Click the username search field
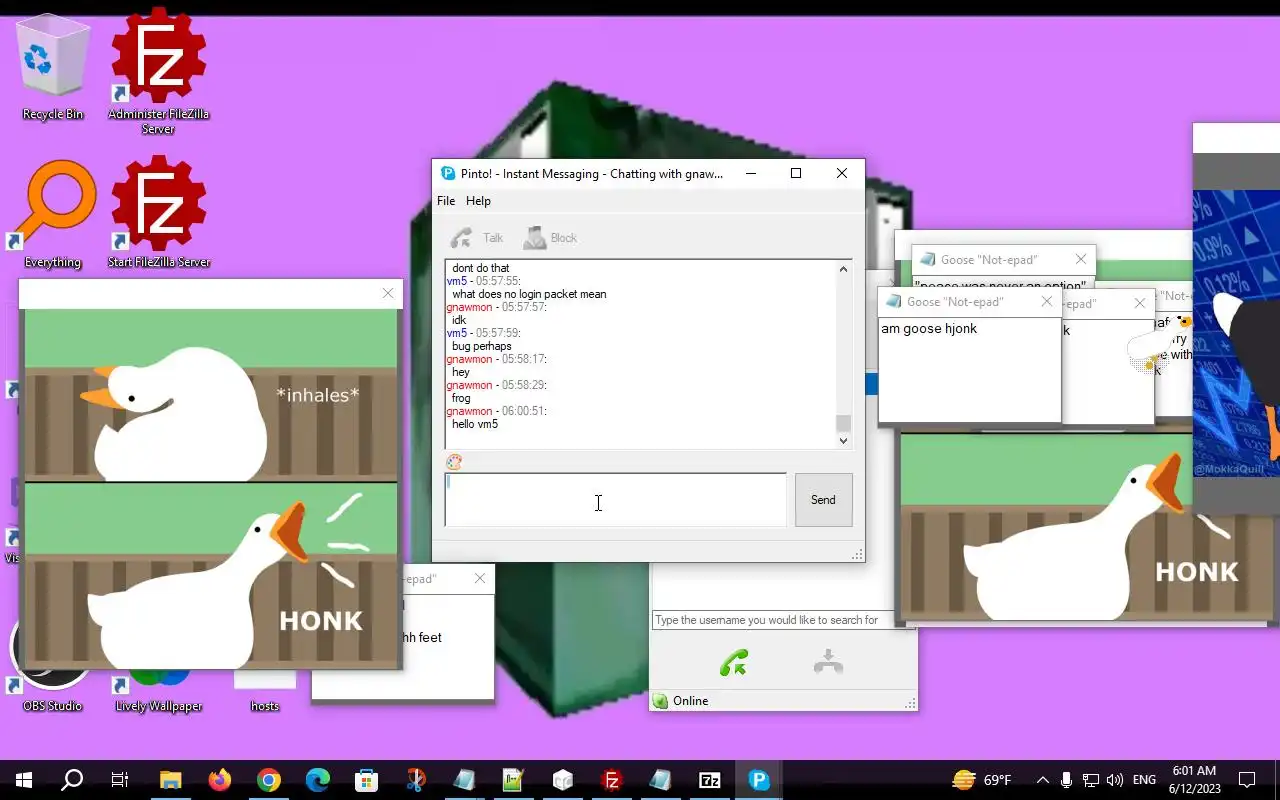 click(x=771, y=620)
